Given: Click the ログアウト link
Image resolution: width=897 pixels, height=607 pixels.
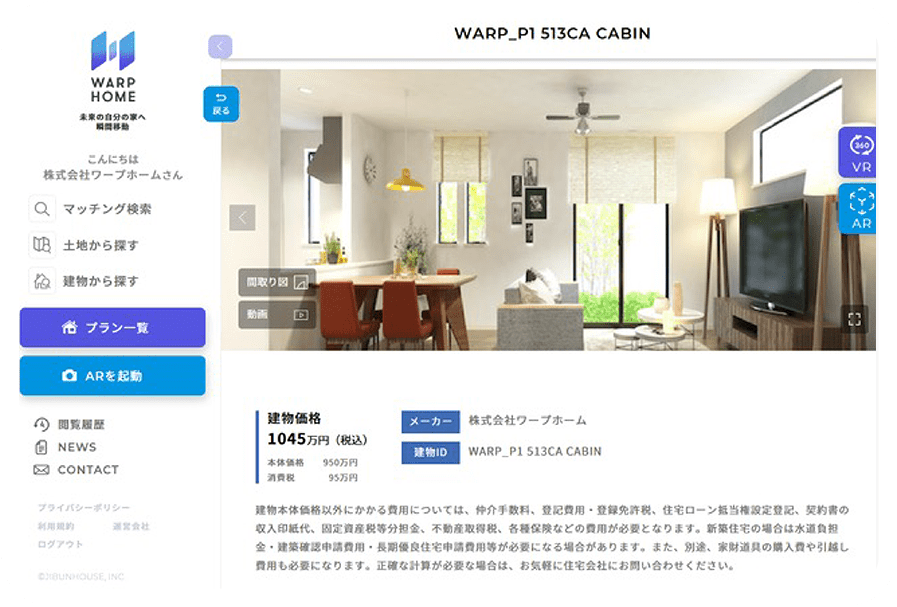Looking at the screenshot, I should click(60, 544).
